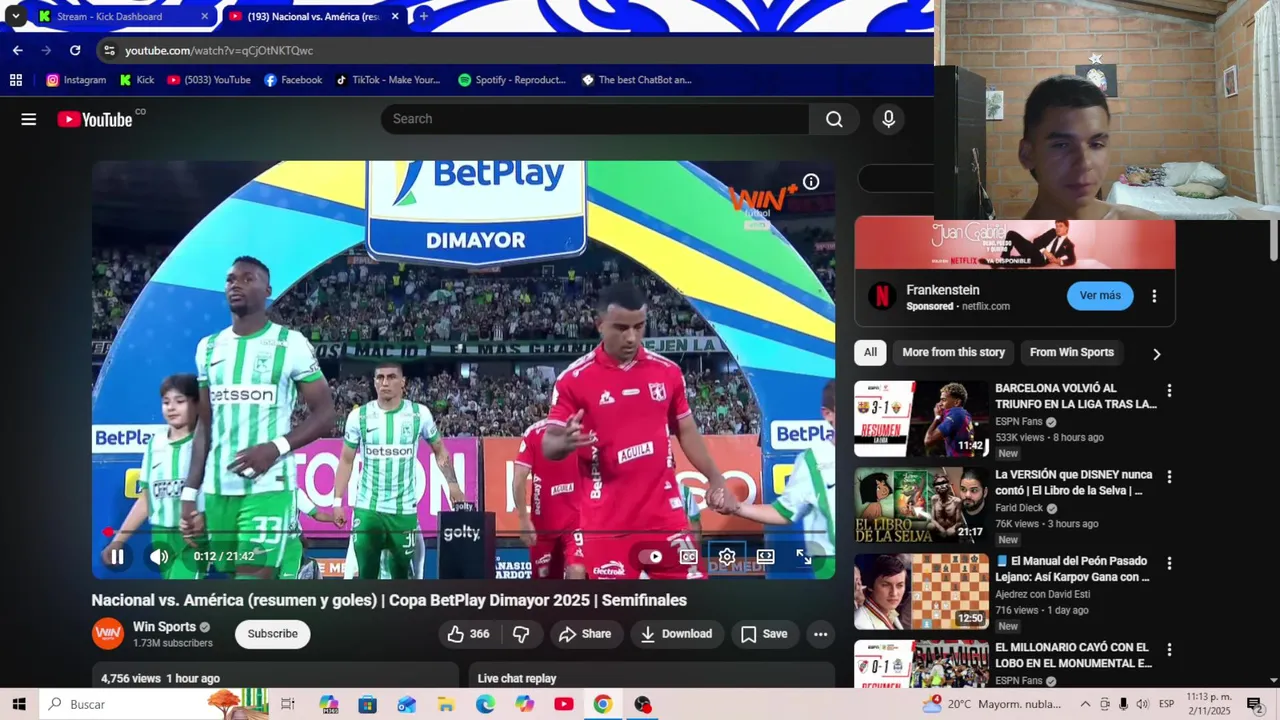Image resolution: width=1280 pixels, height=720 pixels.
Task: Select From Win Sports chip
Action: [x=1071, y=352]
